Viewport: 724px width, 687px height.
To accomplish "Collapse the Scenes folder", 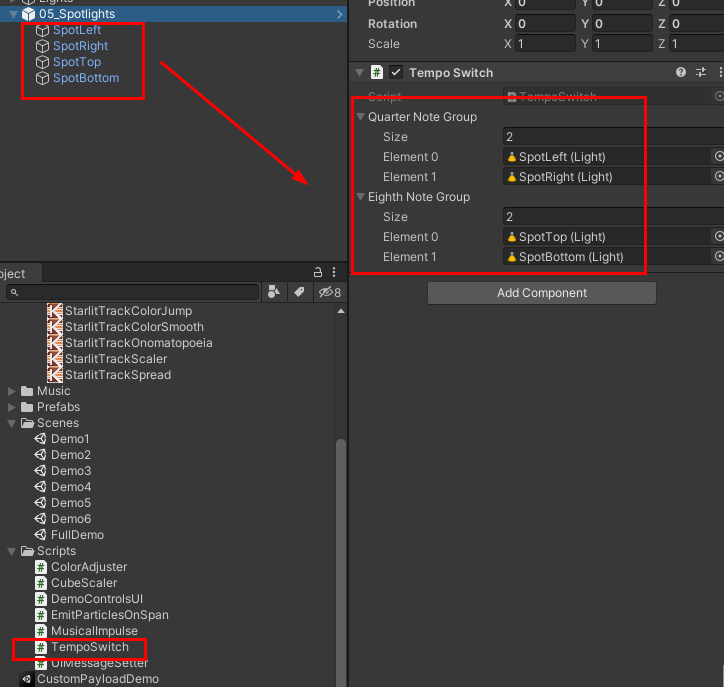I will [12, 423].
